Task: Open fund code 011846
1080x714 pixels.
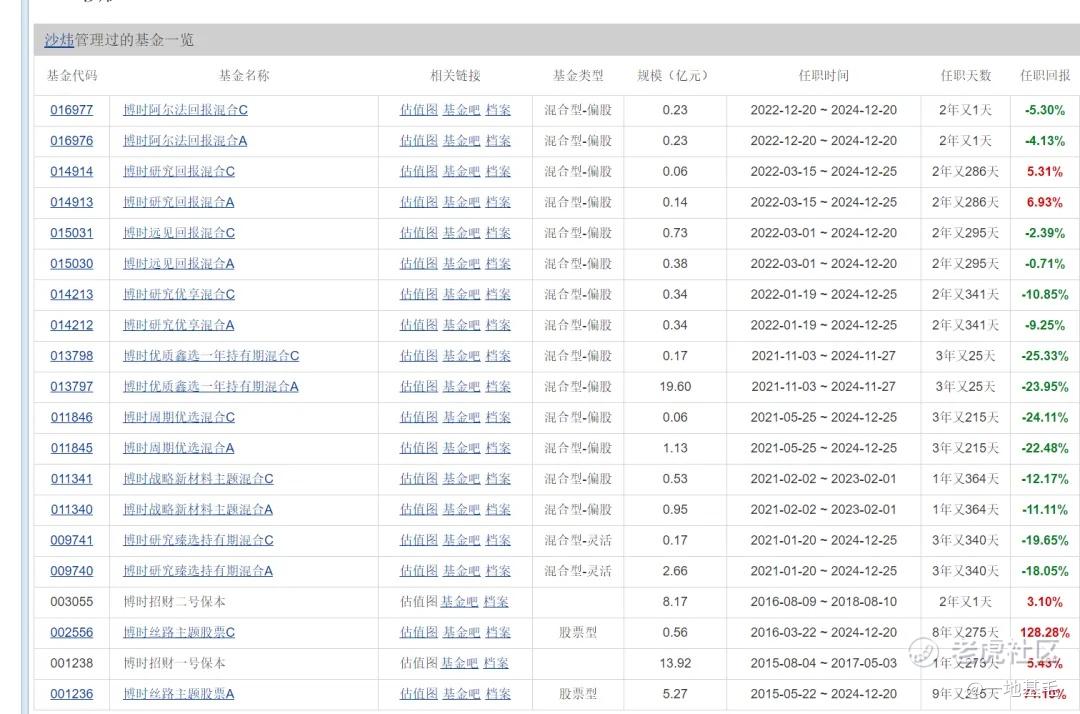Action: point(72,417)
